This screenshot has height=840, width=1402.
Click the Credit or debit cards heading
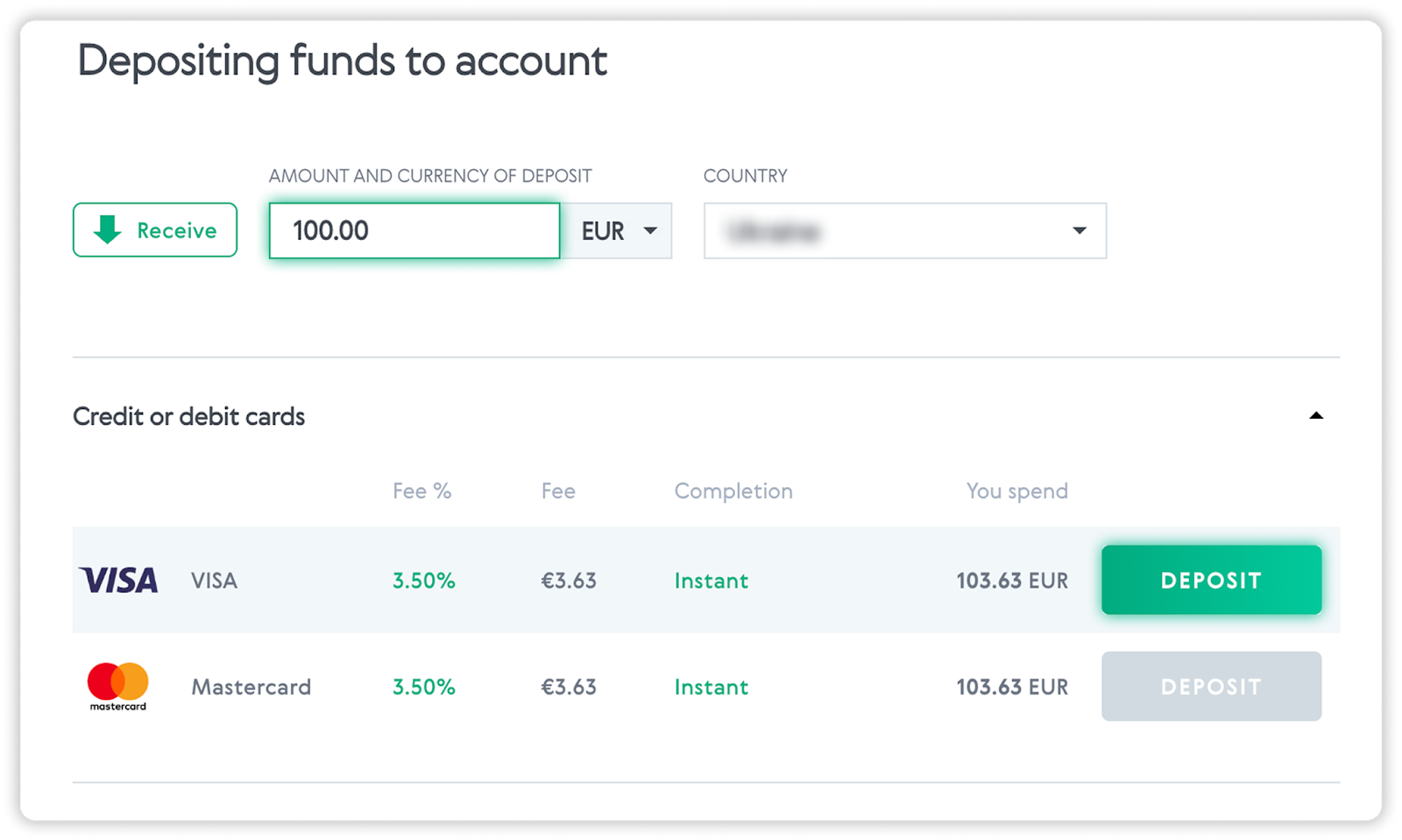188,416
